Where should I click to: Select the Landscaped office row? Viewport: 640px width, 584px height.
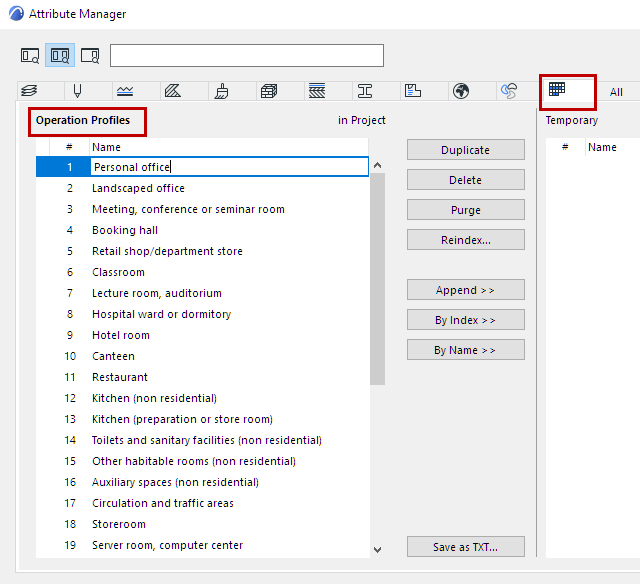202,188
